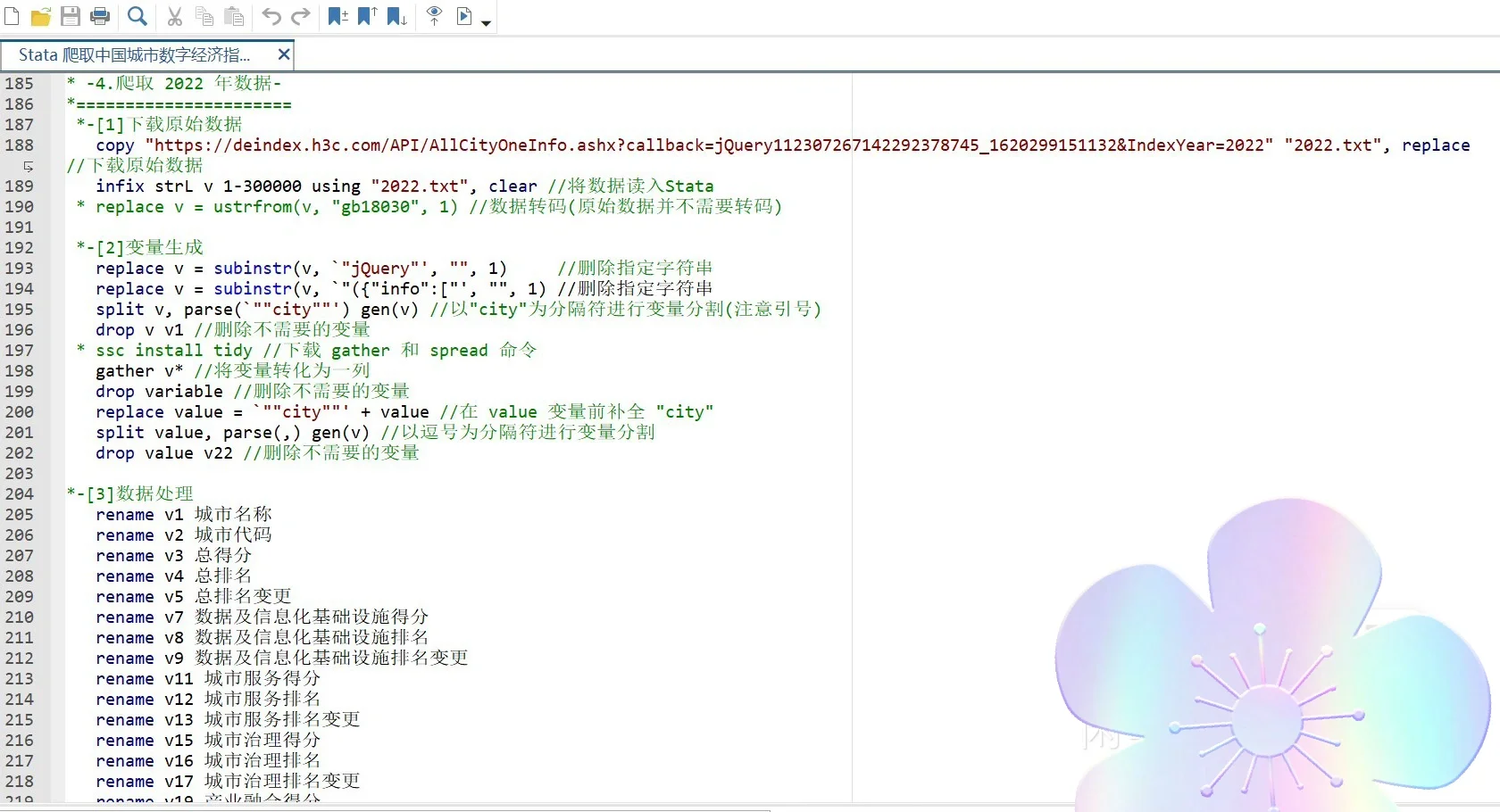Jump to the next bookmark
1500x812 pixels.
396,16
